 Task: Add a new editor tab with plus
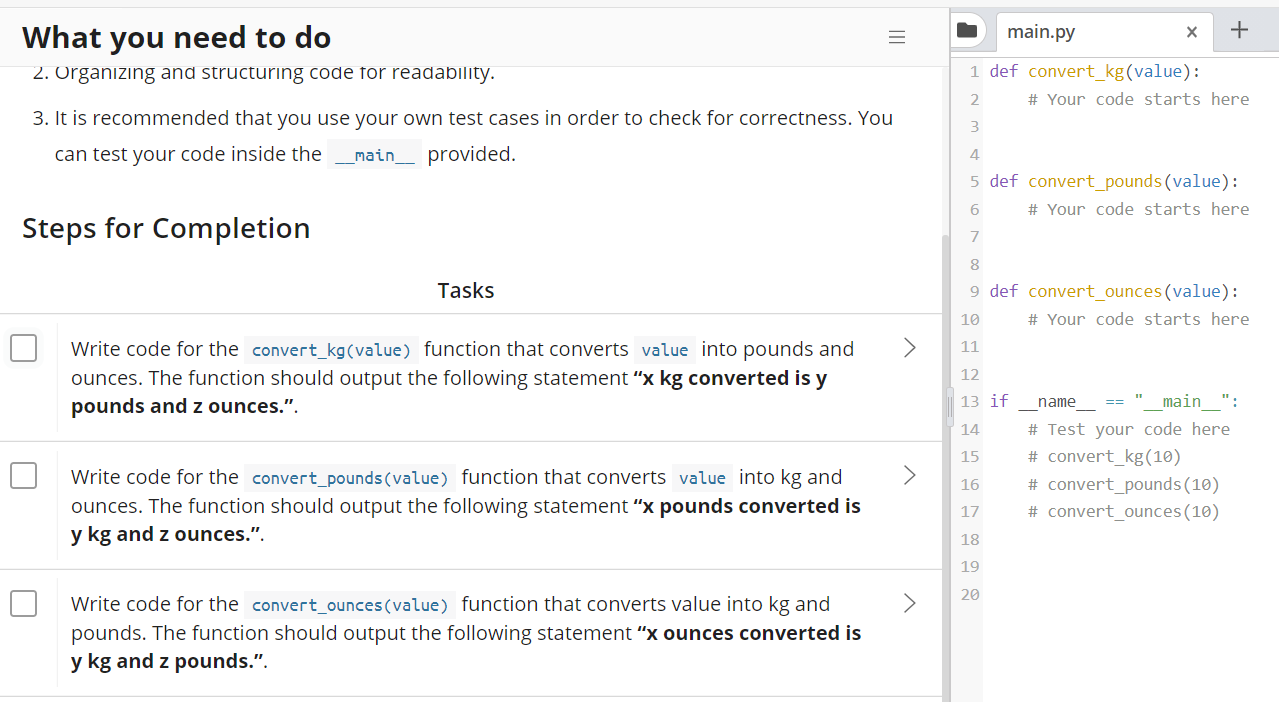click(x=1239, y=30)
